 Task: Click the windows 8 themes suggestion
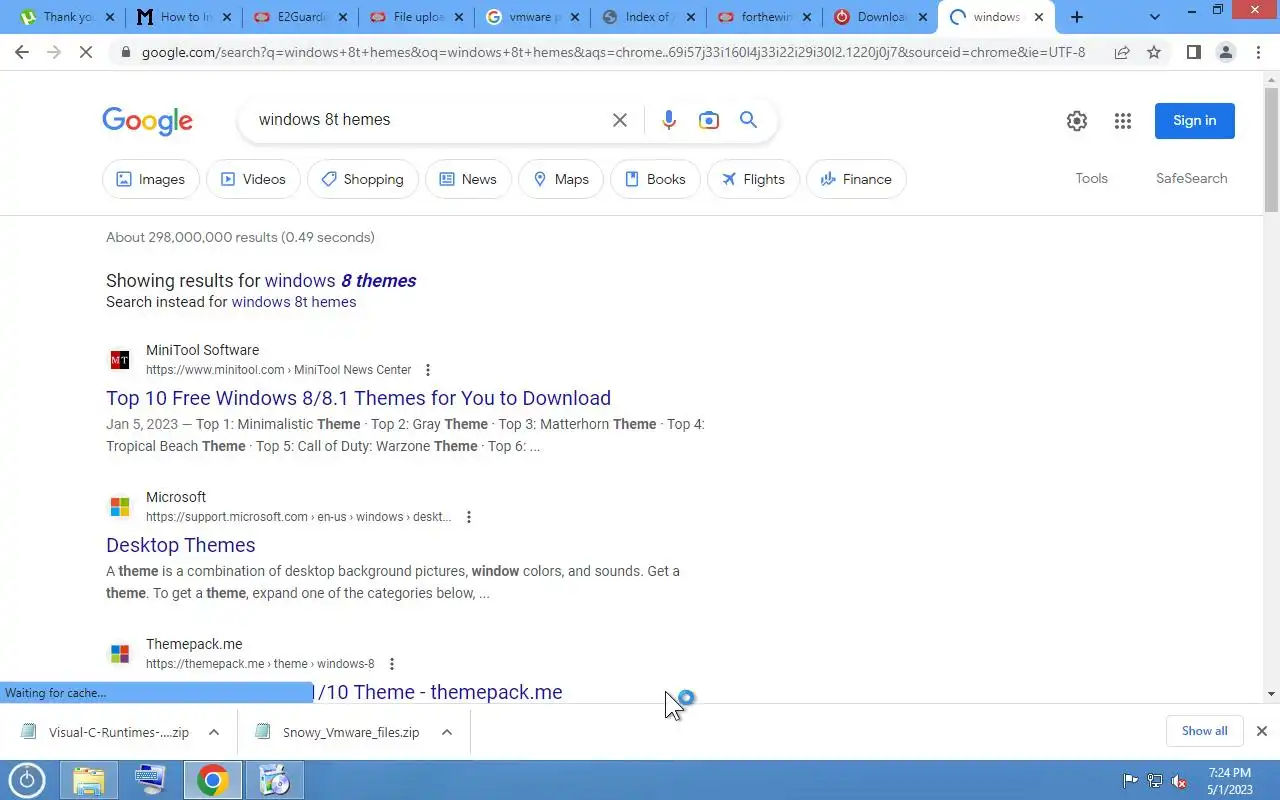point(340,281)
